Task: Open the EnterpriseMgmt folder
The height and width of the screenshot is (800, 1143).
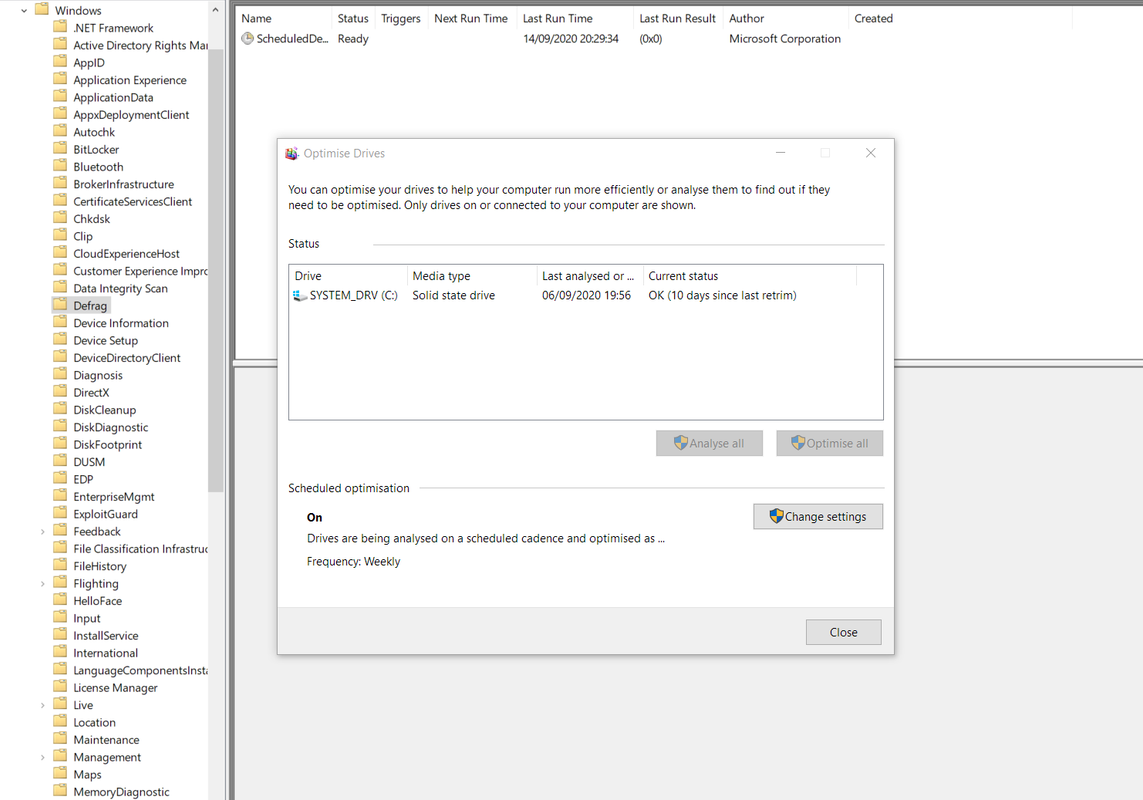Action: point(114,497)
